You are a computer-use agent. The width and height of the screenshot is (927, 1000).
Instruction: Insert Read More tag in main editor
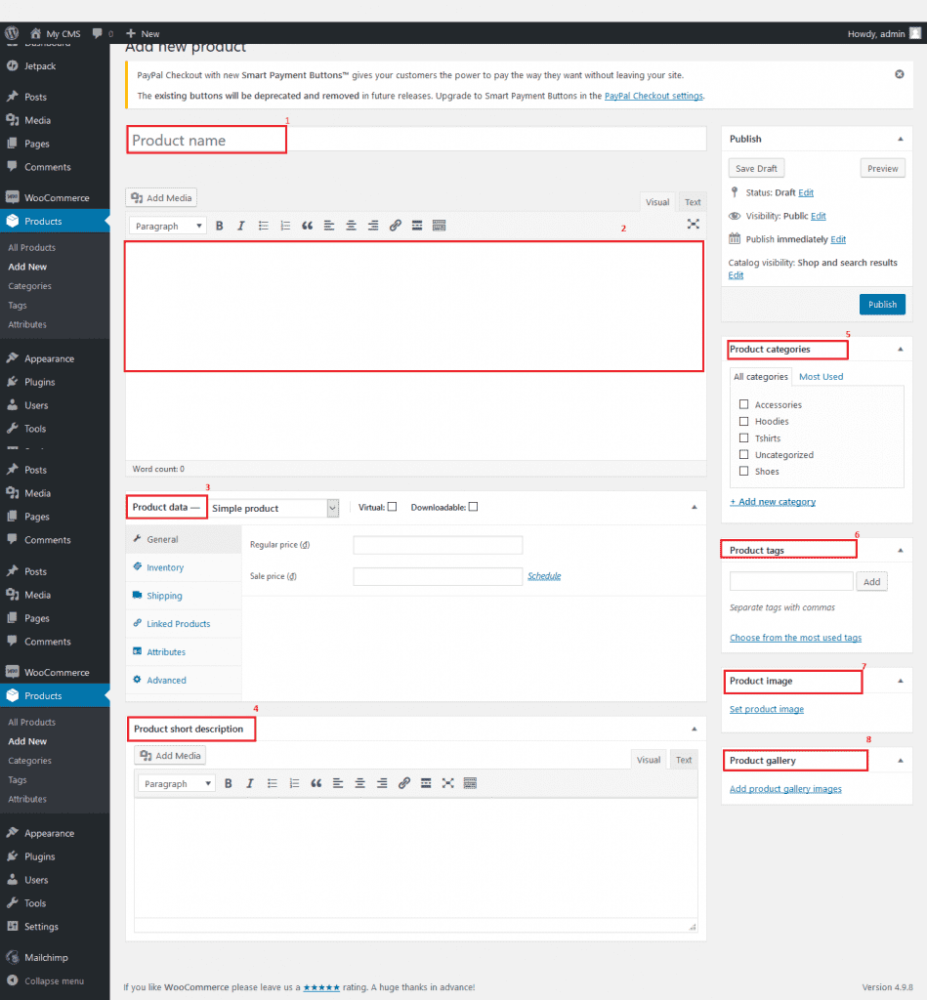[x=417, y=226]
